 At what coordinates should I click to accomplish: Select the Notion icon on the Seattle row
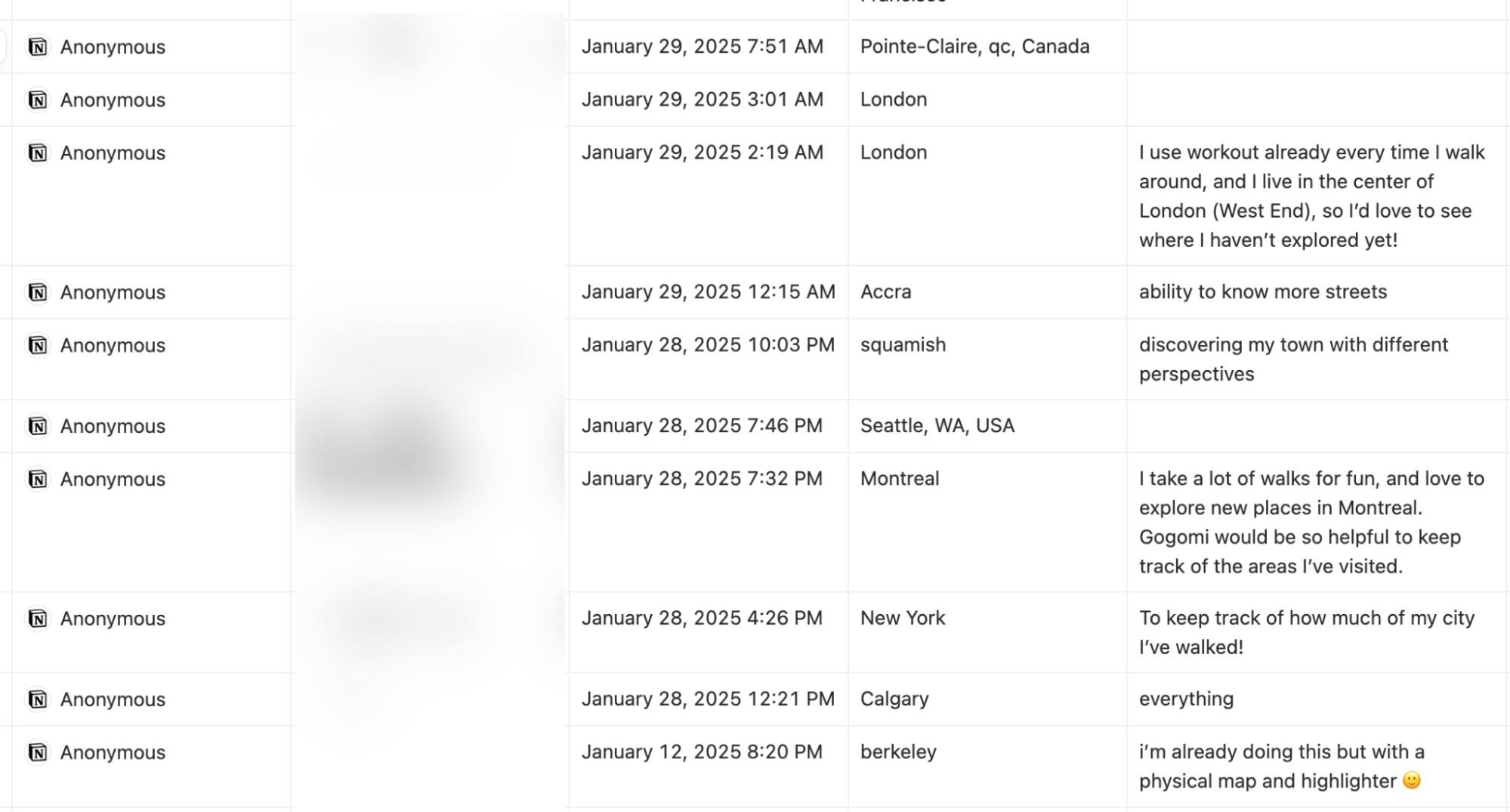pyautogui.click(x=37, y=426)
